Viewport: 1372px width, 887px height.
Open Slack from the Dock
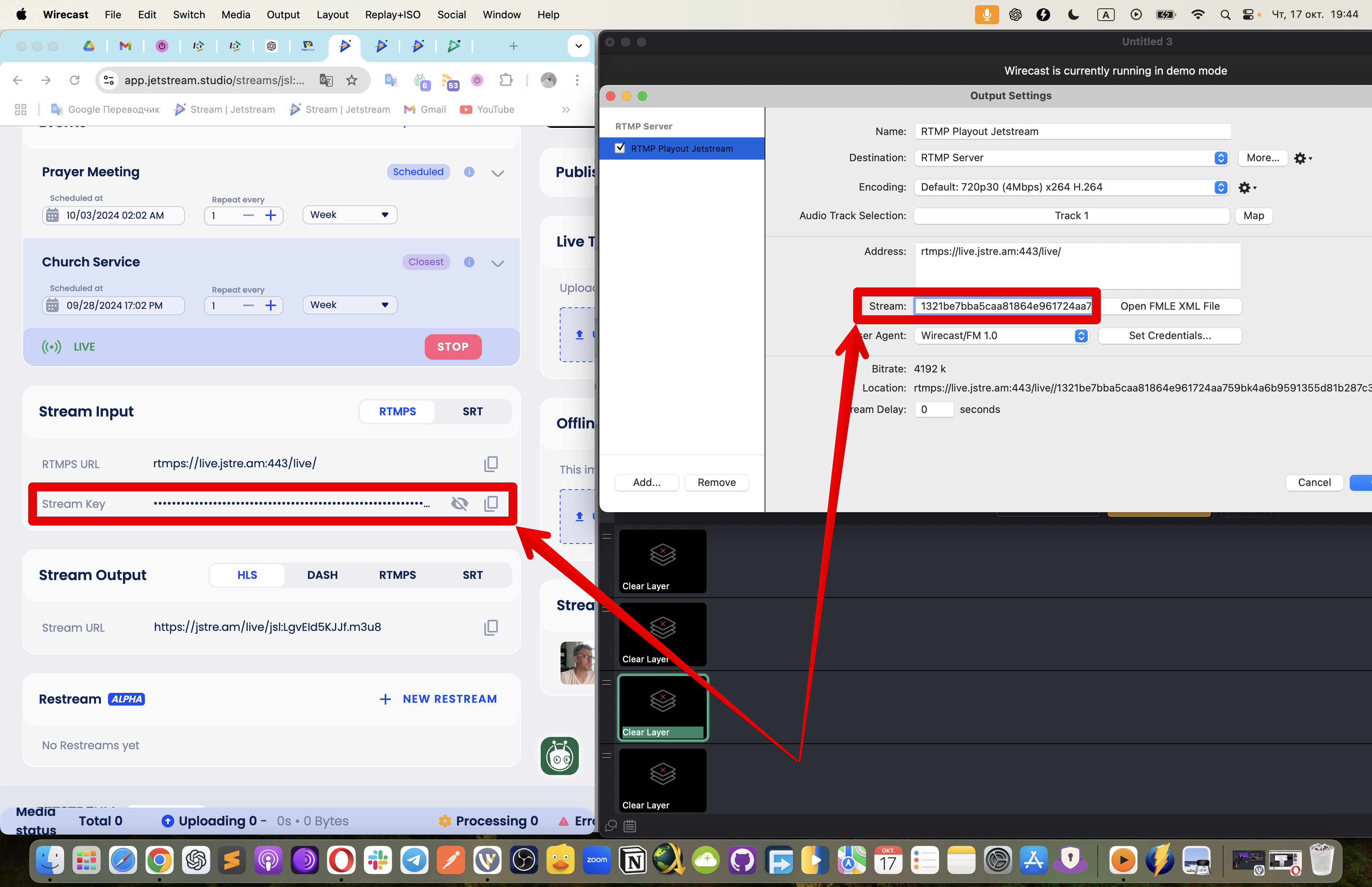(378, 860)
